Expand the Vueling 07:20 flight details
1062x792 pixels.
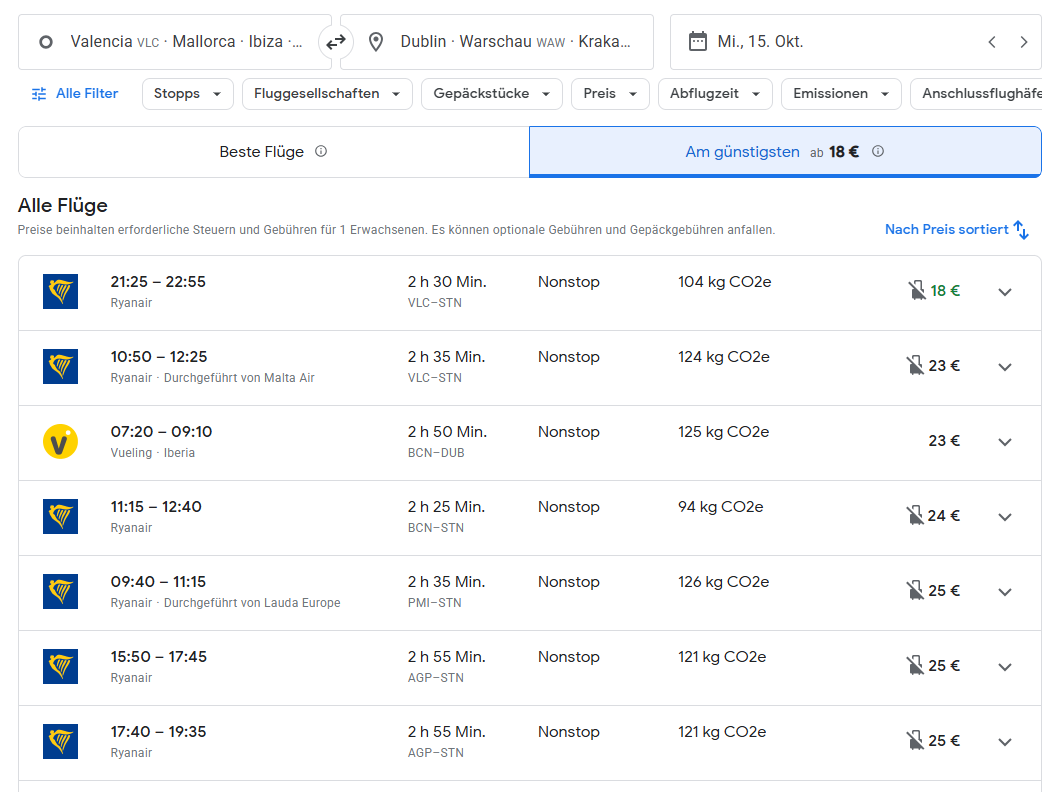(x=1005, y=442)
